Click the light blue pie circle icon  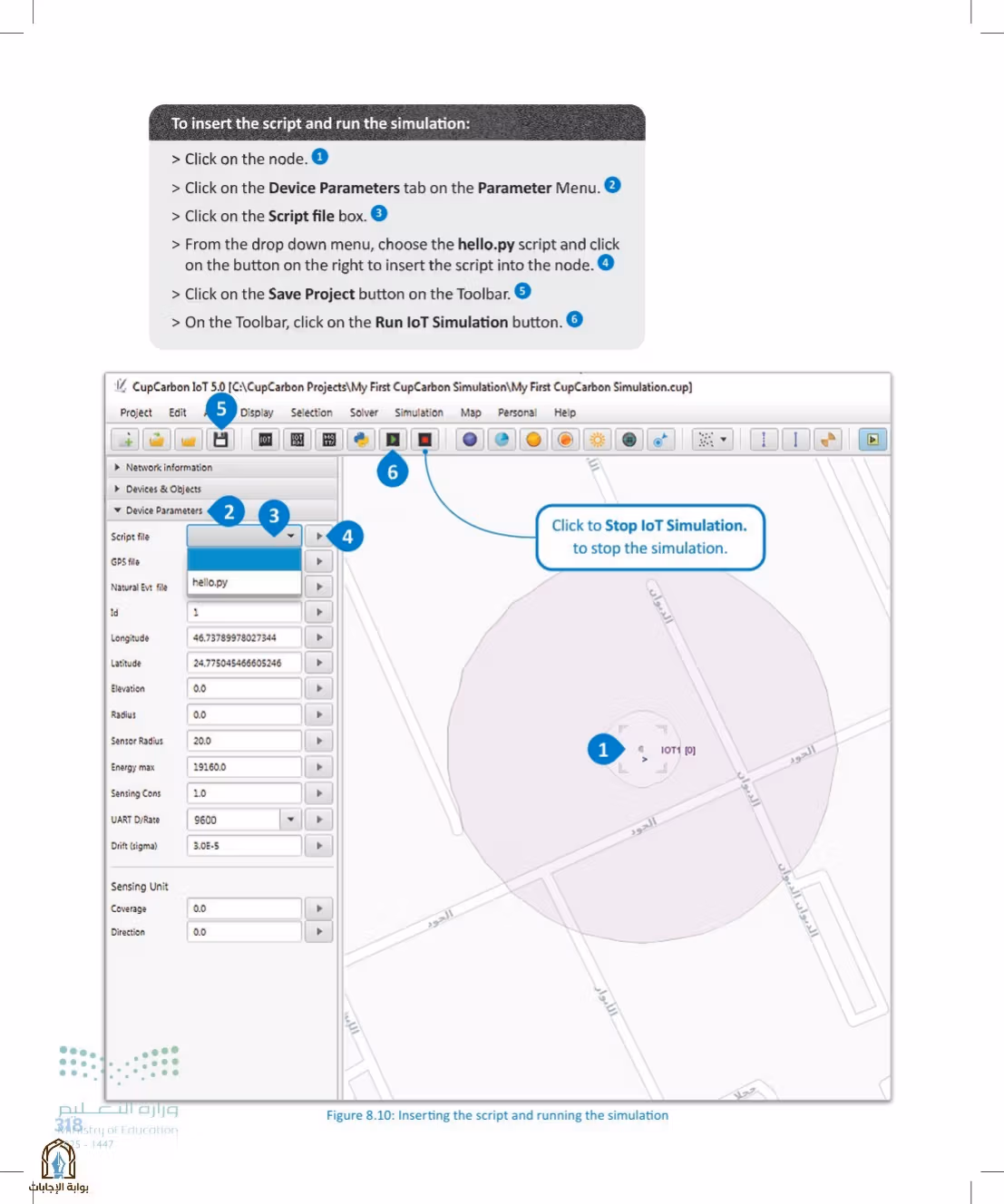[x=502, y=440]
